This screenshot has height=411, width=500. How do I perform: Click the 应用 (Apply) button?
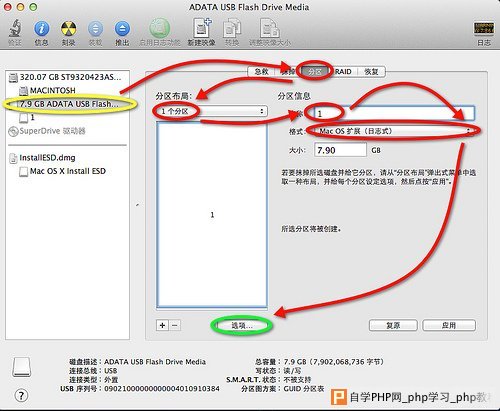(x=449, y=325)
